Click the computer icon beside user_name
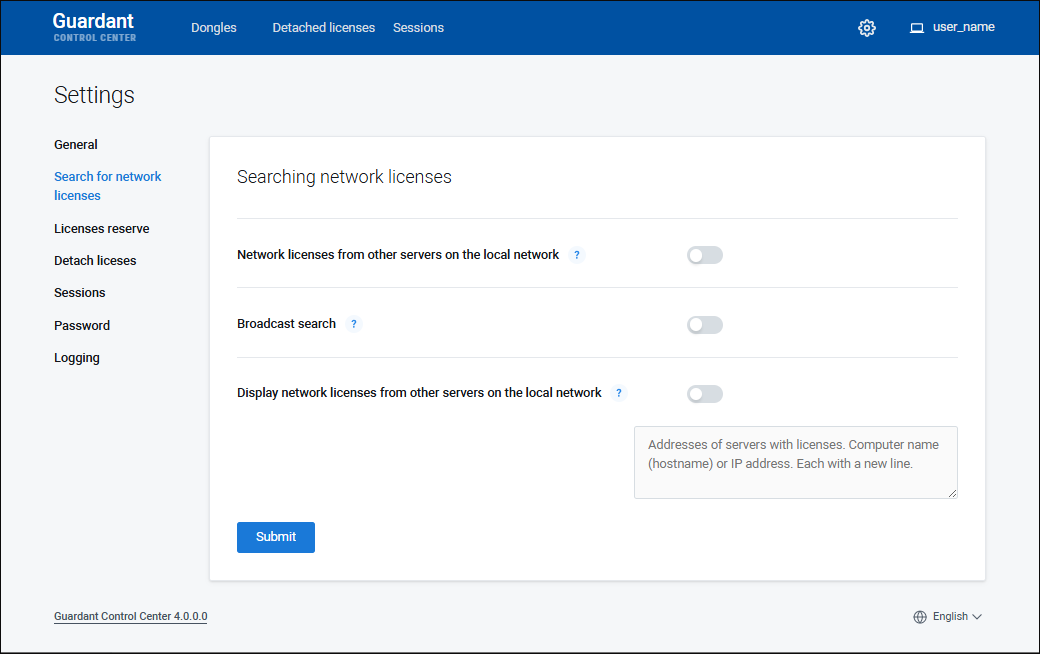The width and height of the screenshot is (1040, 654). click(x=916, y=28)
